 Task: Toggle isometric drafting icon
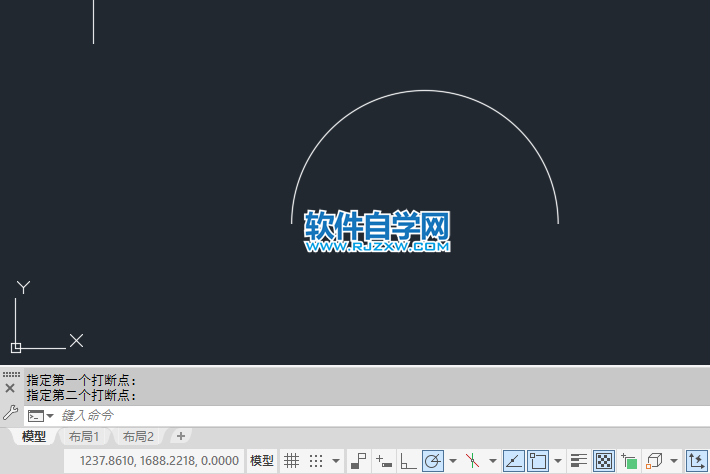[472, 461]
